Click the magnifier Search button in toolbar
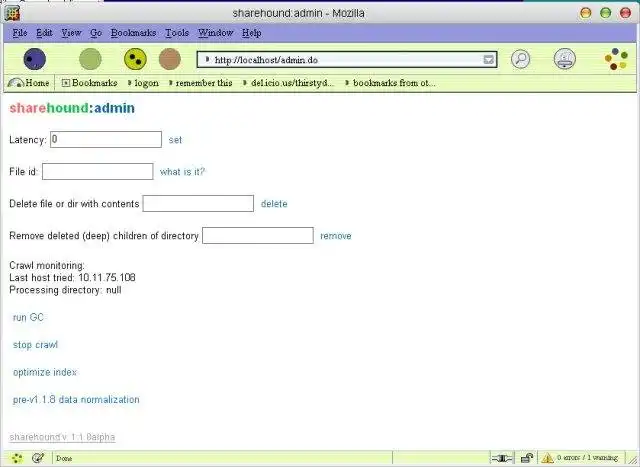The width and height of the screenshot is (640, 467). 521,59
